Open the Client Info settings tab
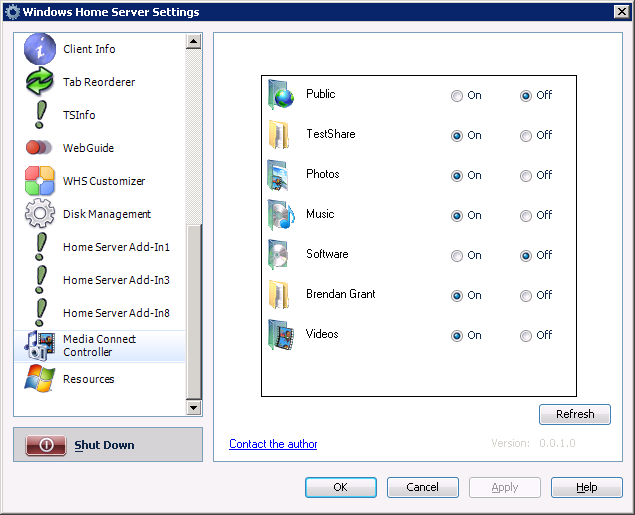Screen dimensions: 635x515 click(100, 49)
